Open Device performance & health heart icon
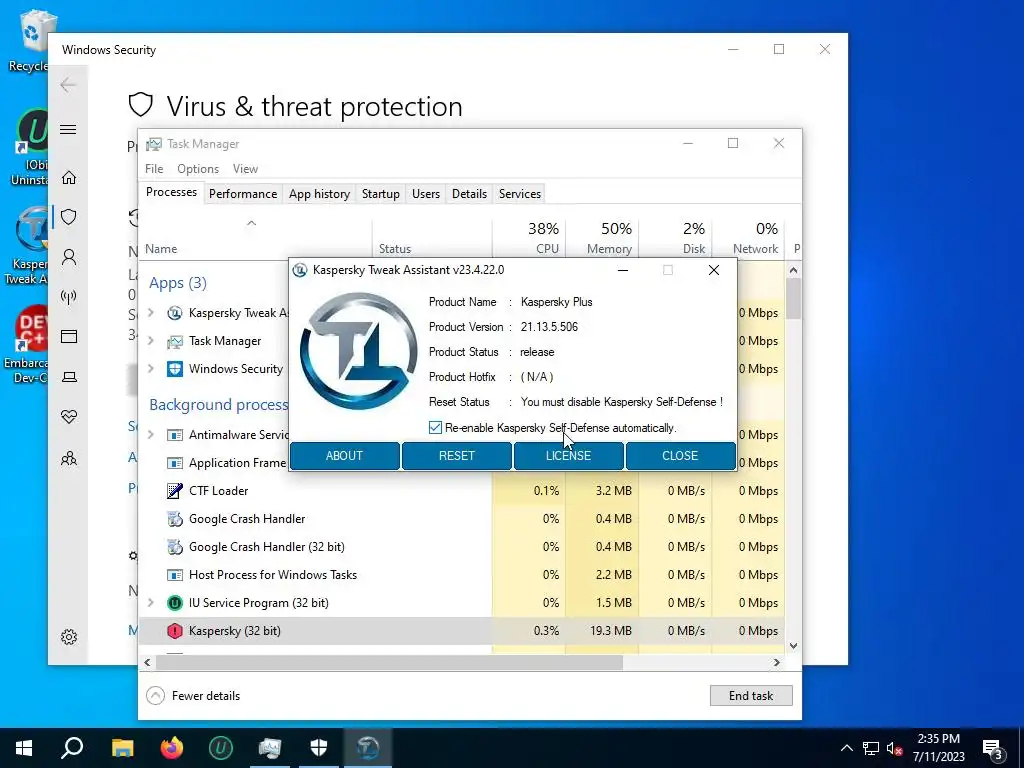The width and height of the screenshot is (1024, 768). click(69, 417)
